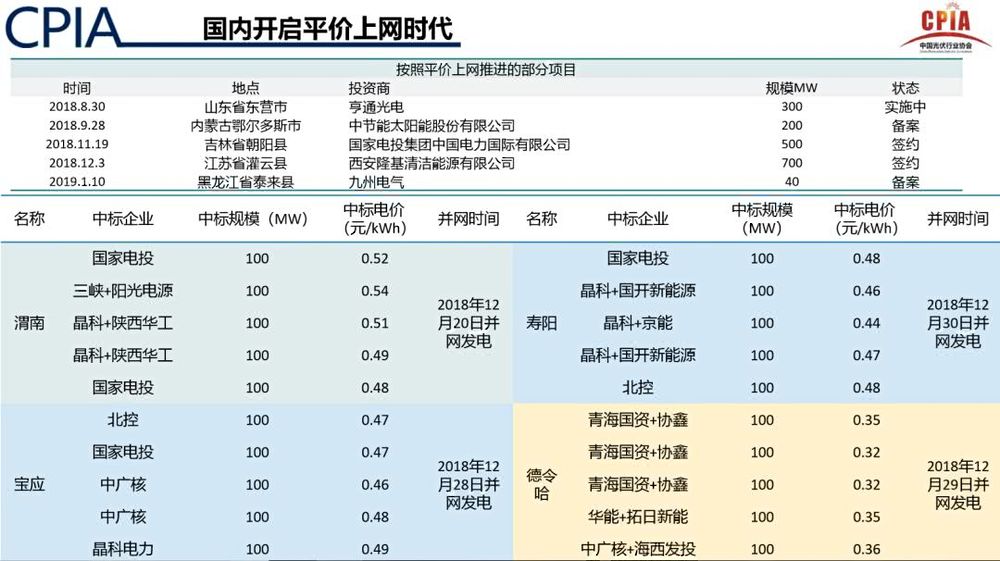Select the investor 中节能太阳能股份有限公司

point(431,126)
